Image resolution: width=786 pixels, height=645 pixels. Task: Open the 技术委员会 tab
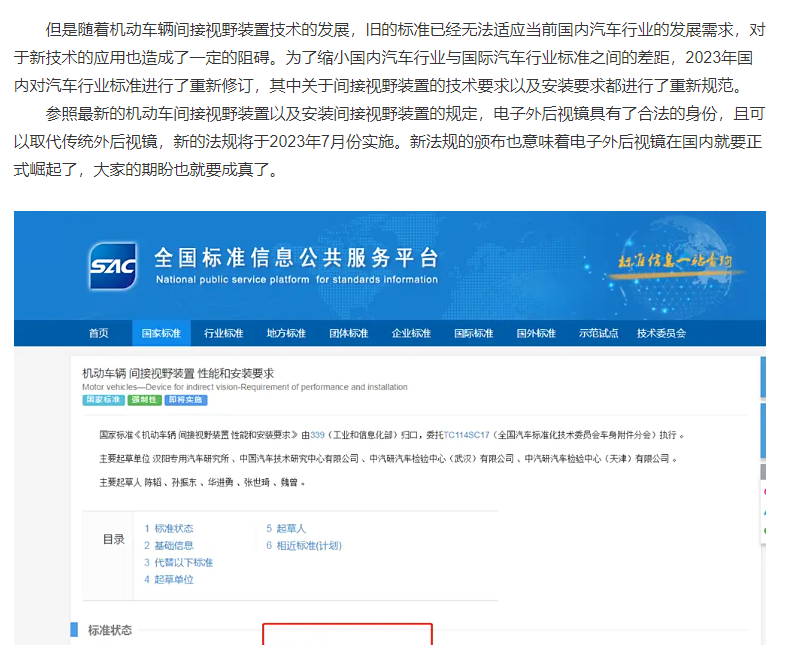661,333
